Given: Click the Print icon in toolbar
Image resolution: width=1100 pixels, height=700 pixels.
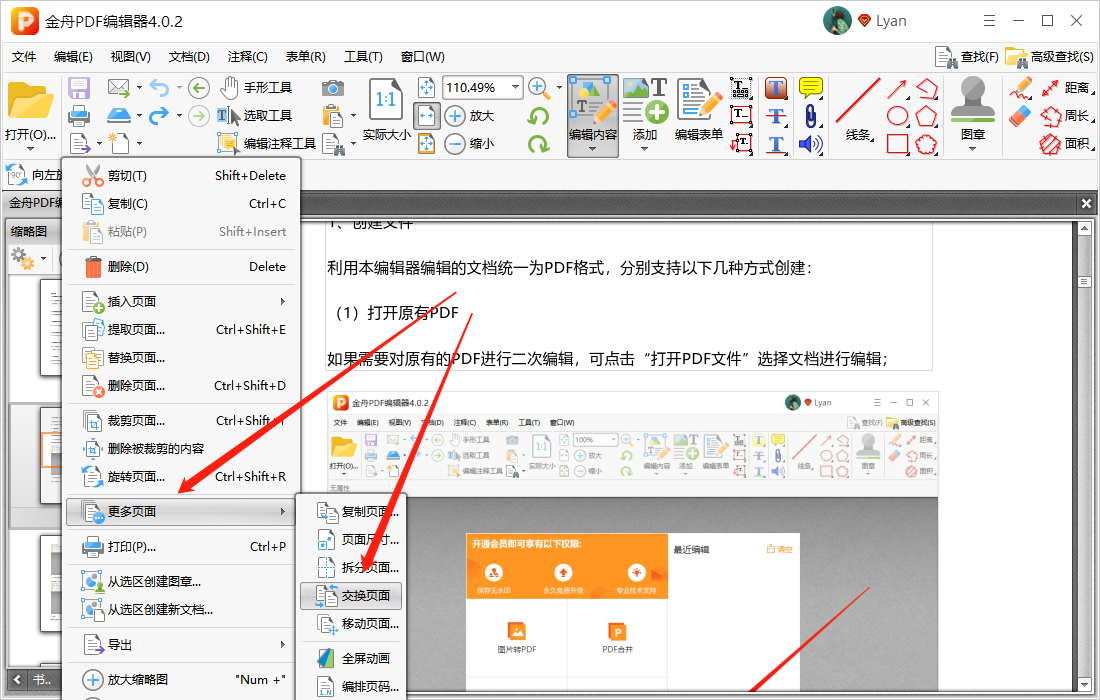Looking at the screenshot, I should click(x=79, y=115).
